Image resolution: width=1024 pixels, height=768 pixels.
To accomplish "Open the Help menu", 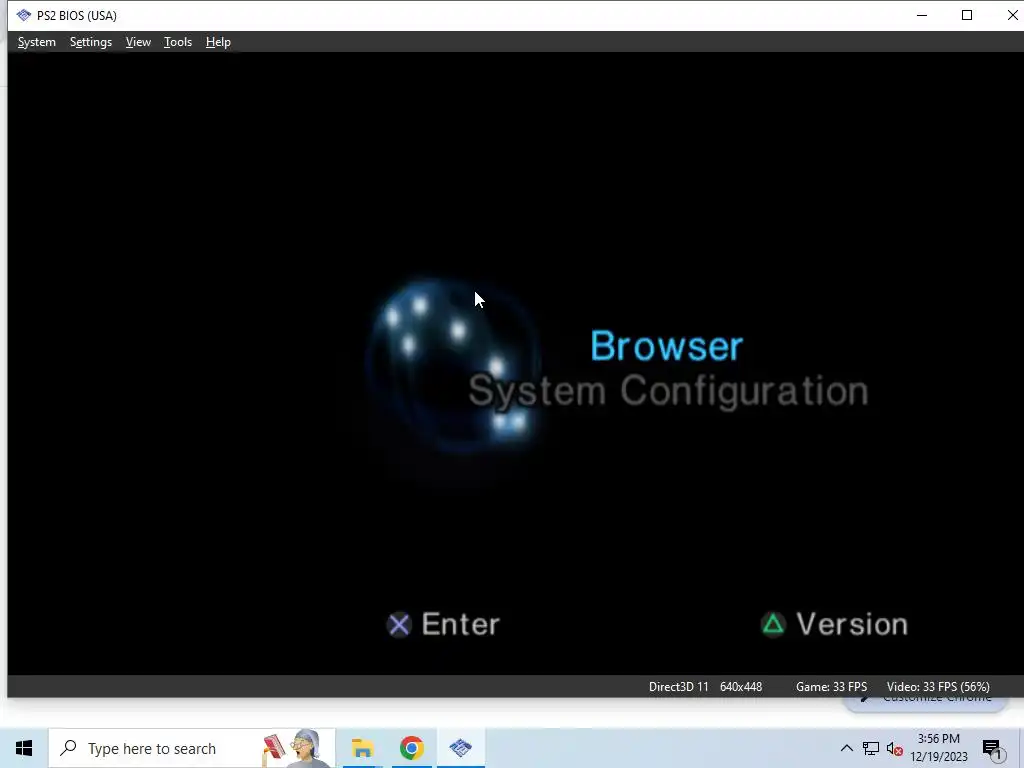I will click(218, 42).
